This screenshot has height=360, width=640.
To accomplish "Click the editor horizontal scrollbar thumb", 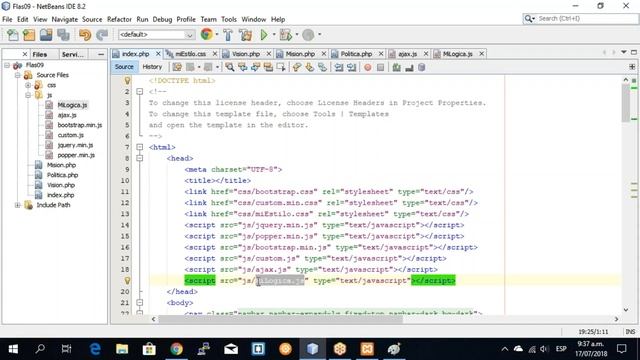I will coord(280,319).
